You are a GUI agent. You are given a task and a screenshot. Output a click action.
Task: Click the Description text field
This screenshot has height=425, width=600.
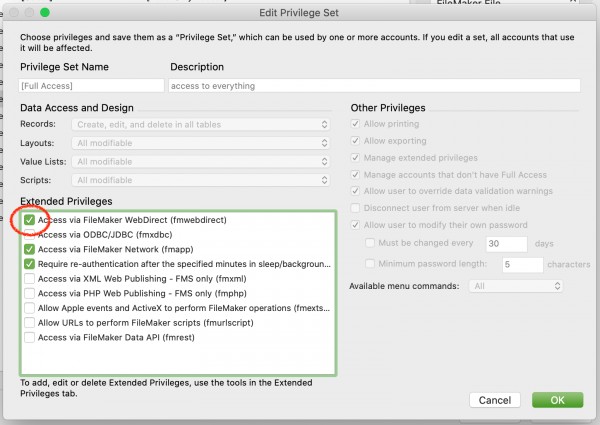click(374, 86)
